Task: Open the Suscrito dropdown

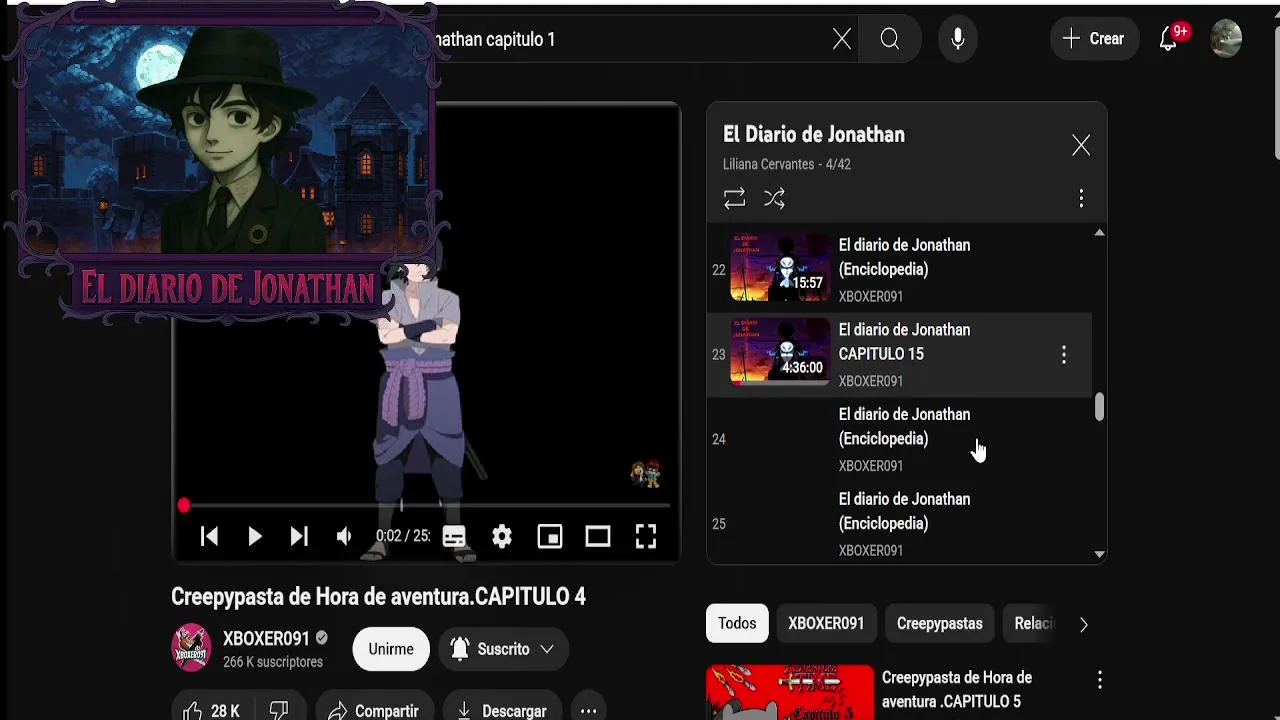Action: coord(503,649)
